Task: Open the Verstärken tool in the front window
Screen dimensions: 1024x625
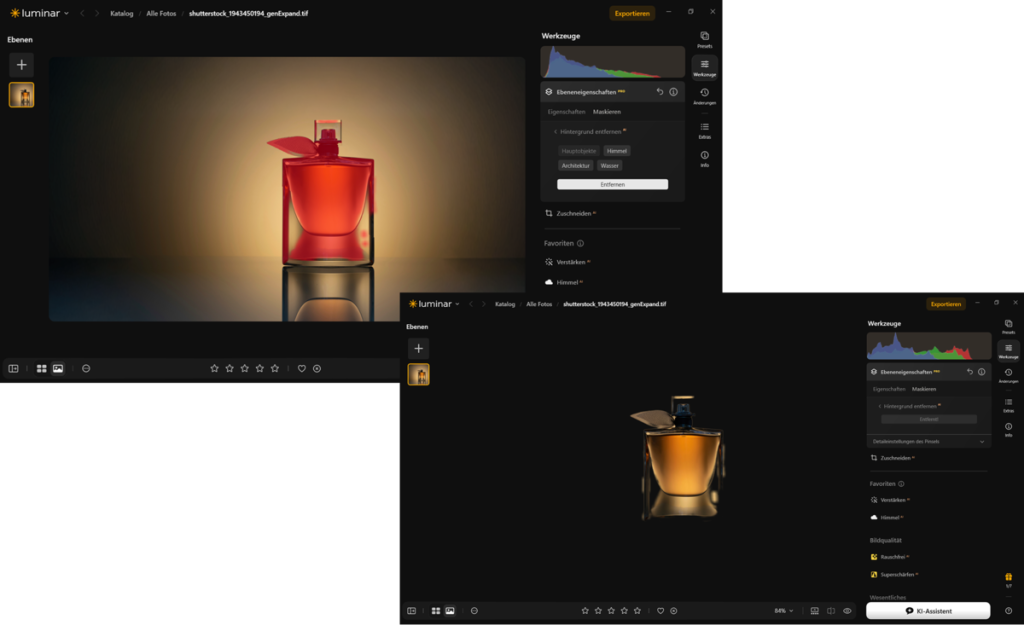Action: (892, 500)
